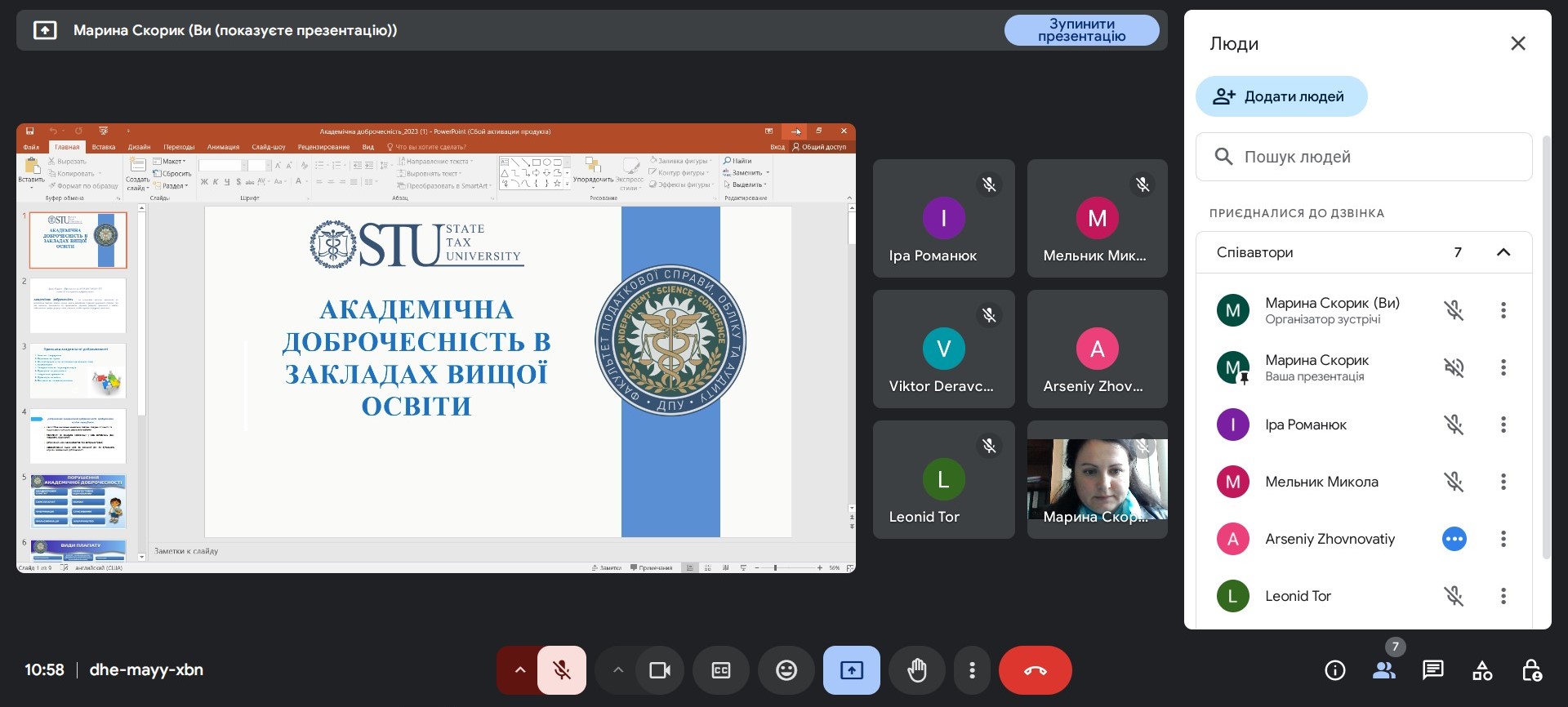Screen dimensions: 1568x707
Task: Open the emoji reactions button
Action: (x=786, y=670)
